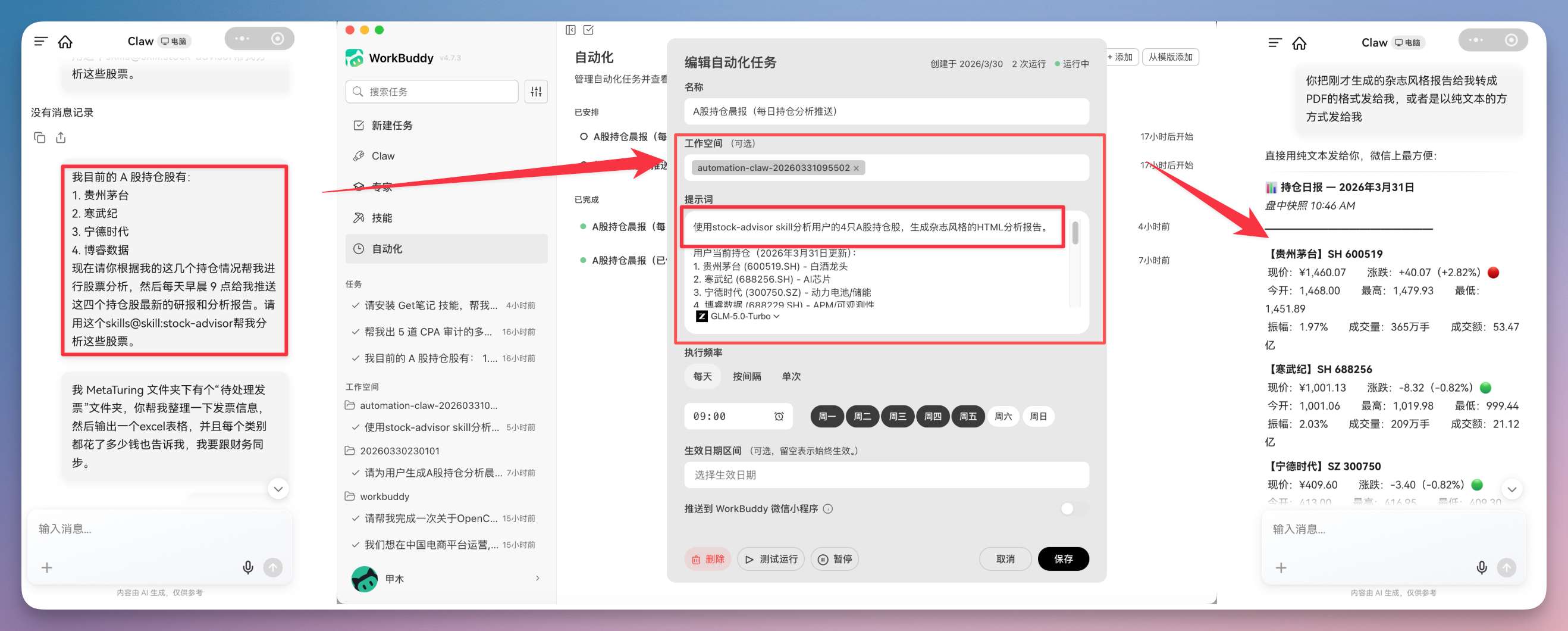Enable Sunday 周日 for the schedule
This screenshot has height=631, width=1568.
(x=1039, y=416)
